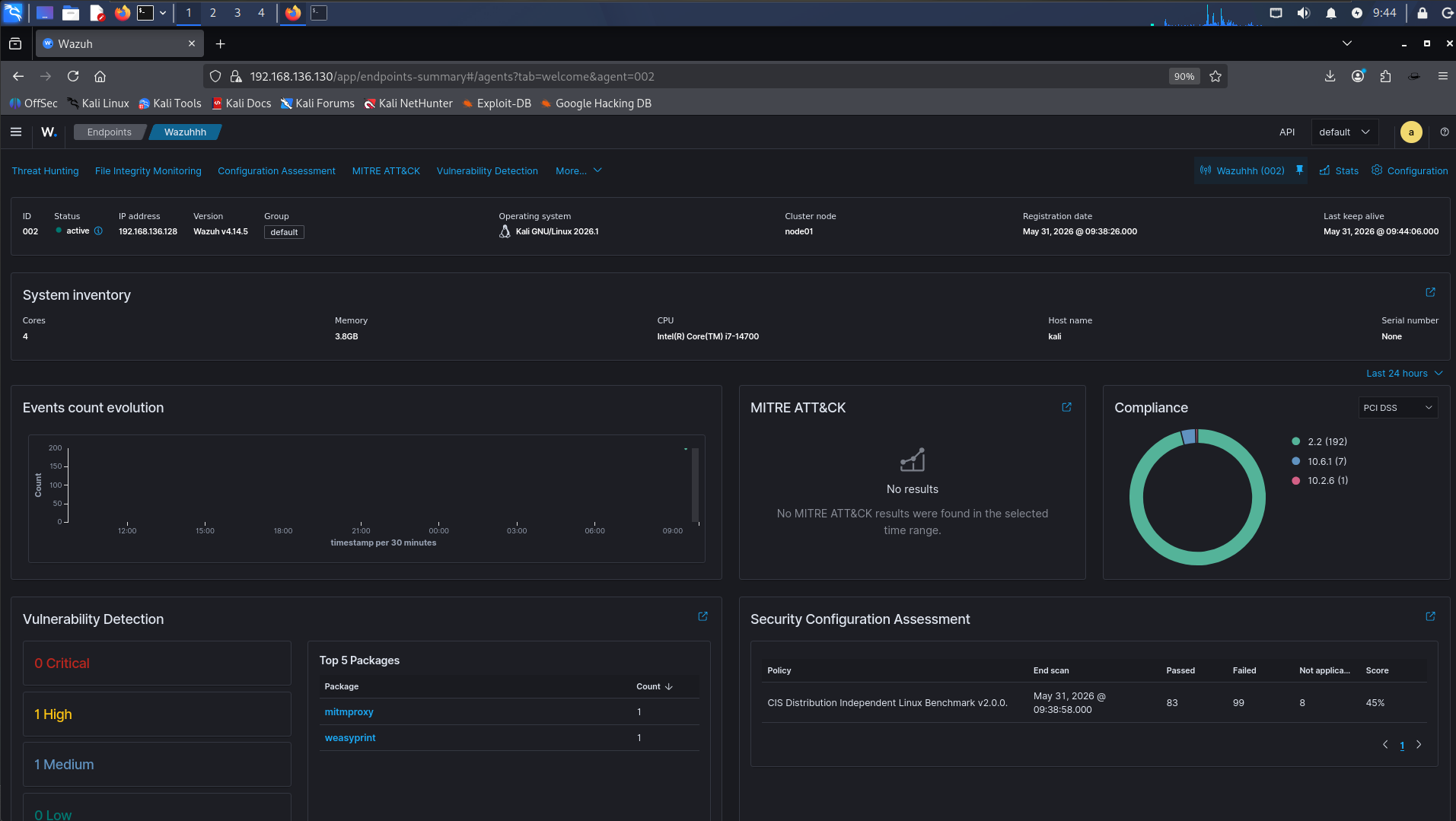Show active status info icon
This screenshot has width=1456, height=821.
click(98, 231)
